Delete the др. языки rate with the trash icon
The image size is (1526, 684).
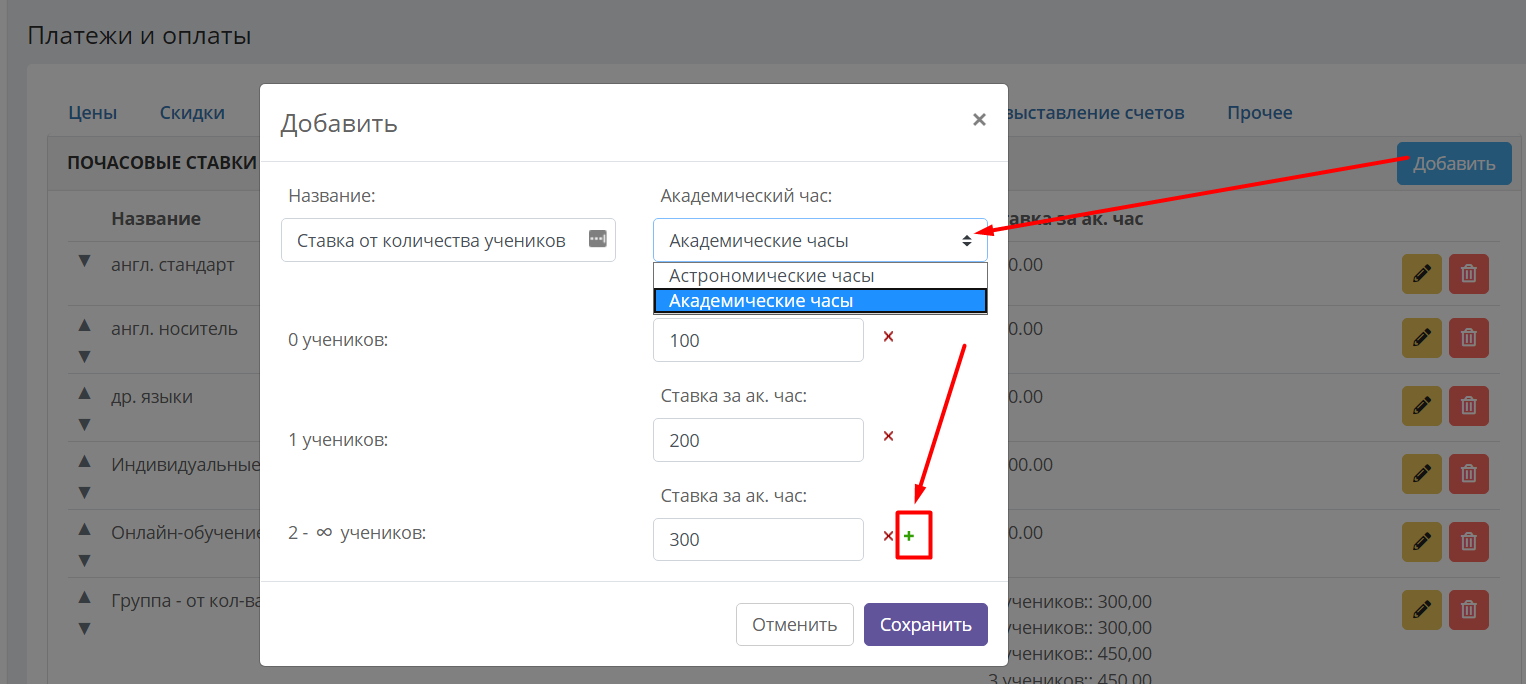pos(1468,406)
